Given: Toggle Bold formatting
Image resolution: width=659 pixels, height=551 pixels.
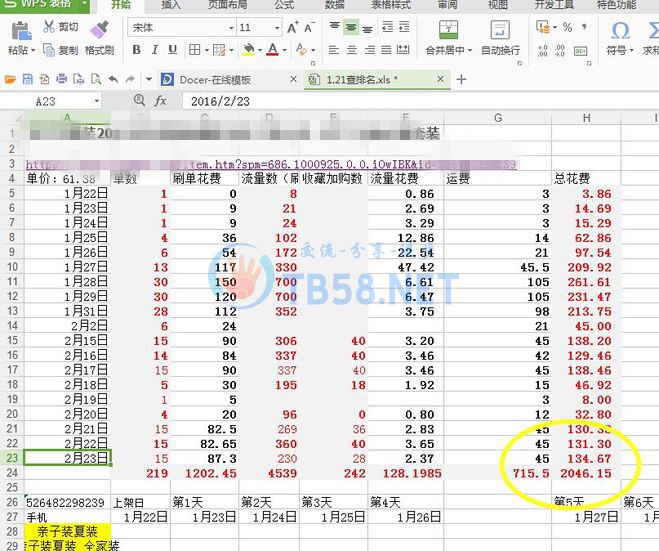Looking at the screenshot, I should [137, 50].
